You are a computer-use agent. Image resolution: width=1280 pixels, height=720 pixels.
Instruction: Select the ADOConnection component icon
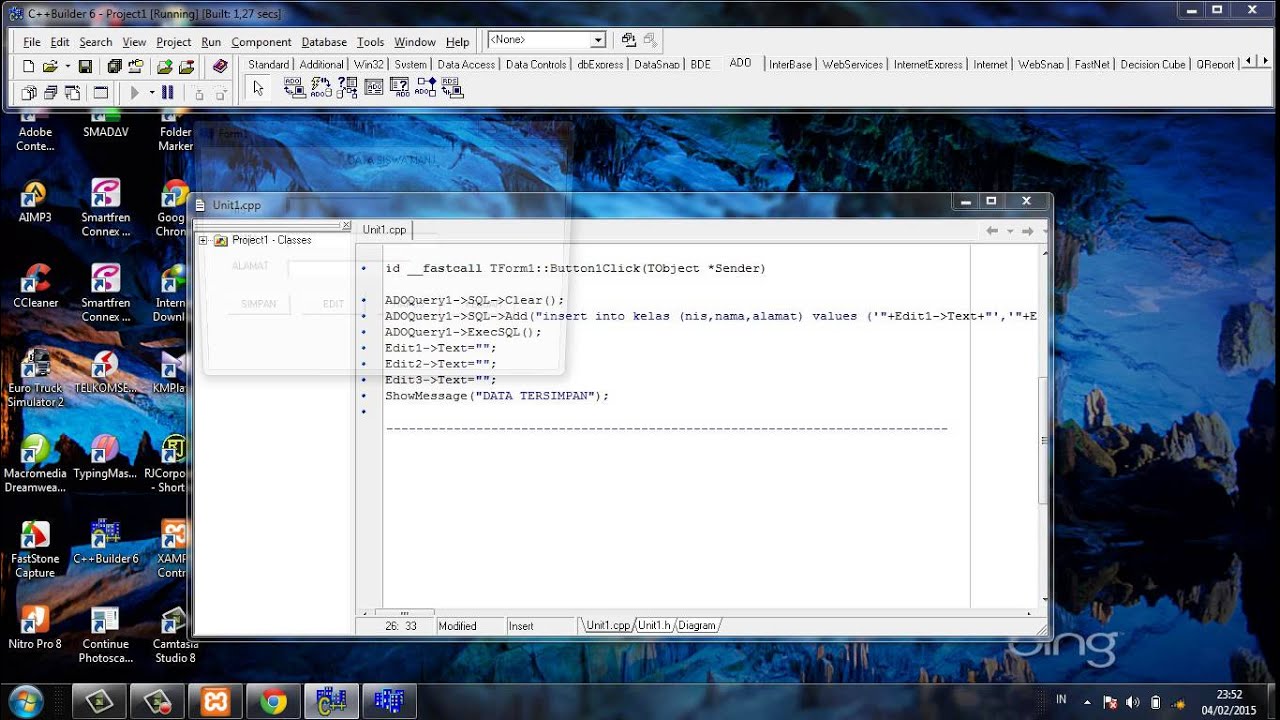294,88
